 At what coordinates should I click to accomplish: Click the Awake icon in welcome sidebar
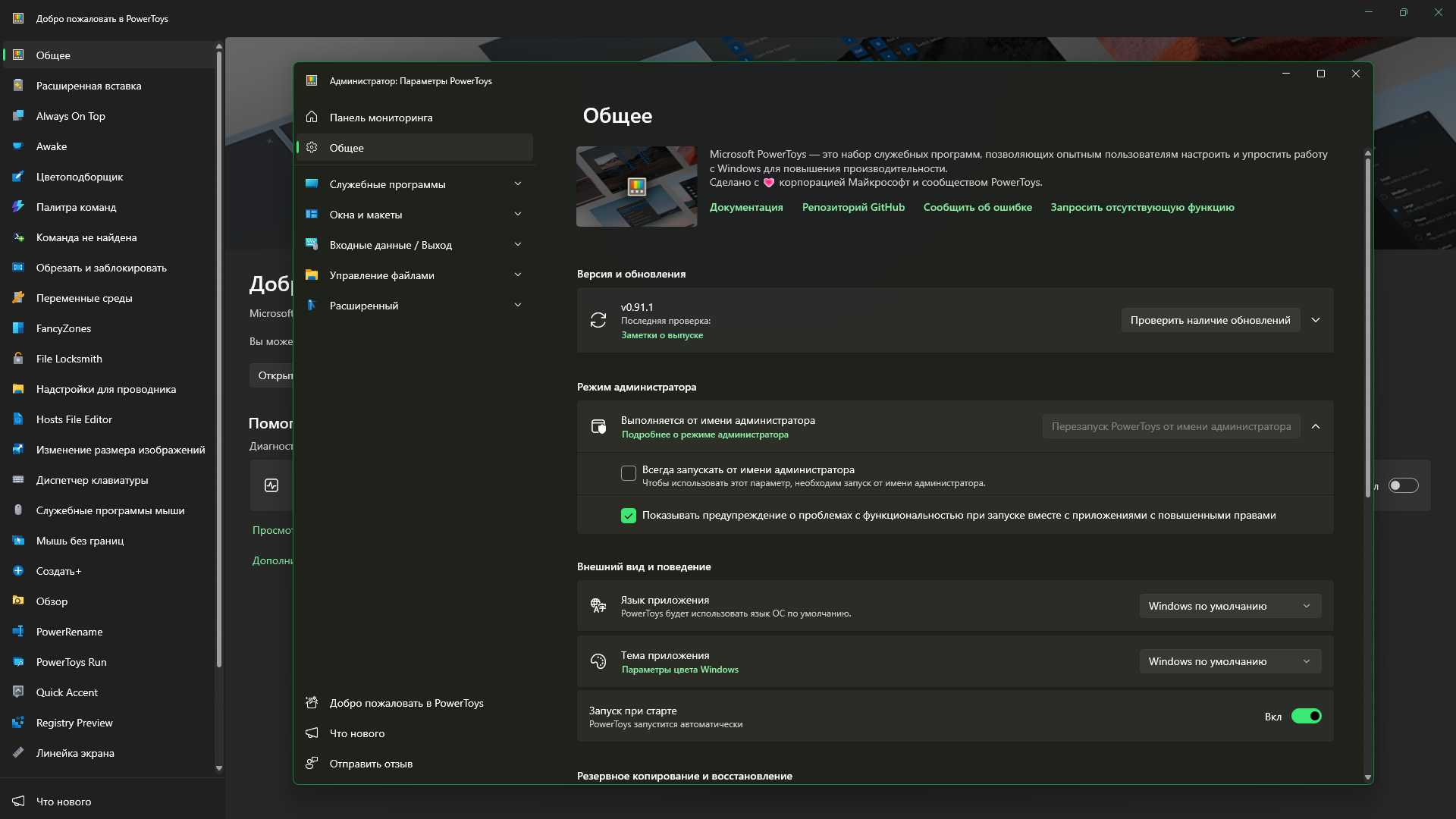[18, 146]
